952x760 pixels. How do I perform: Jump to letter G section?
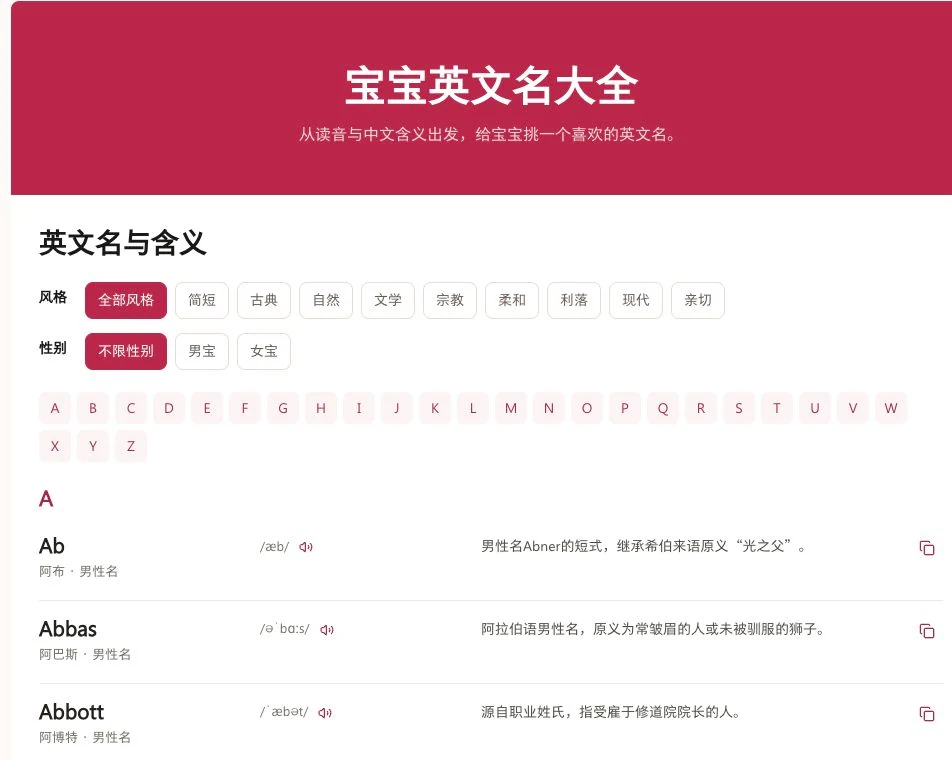coord(283,408)
